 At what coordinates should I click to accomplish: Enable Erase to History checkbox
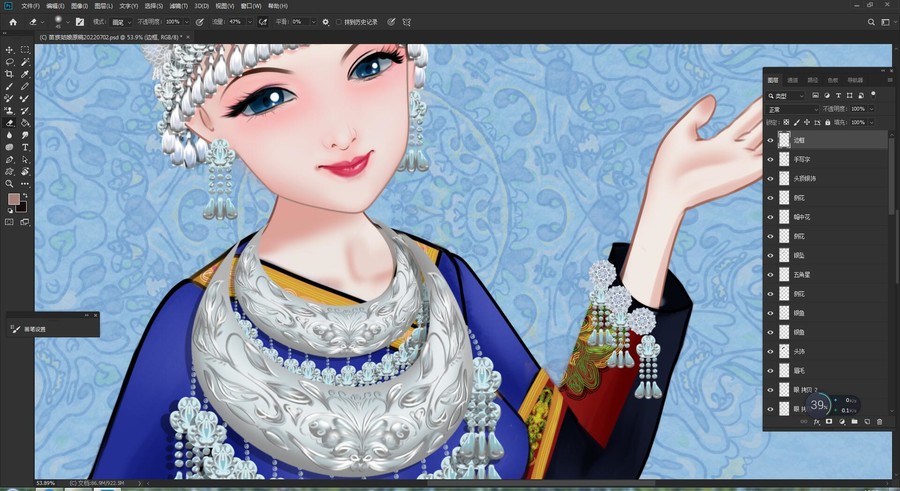pos(339,22)
